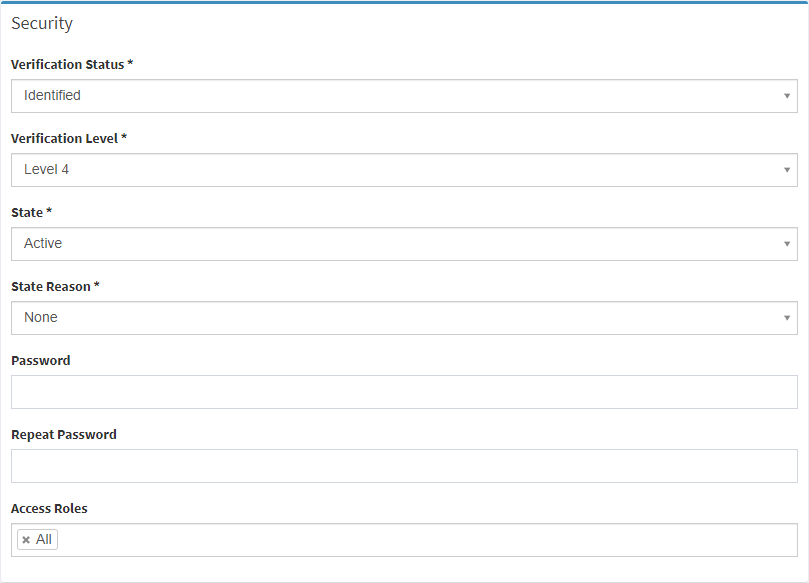
Task: Expand the dropdown showing Active
Action: pyautogui.click(x=400, y=244)
